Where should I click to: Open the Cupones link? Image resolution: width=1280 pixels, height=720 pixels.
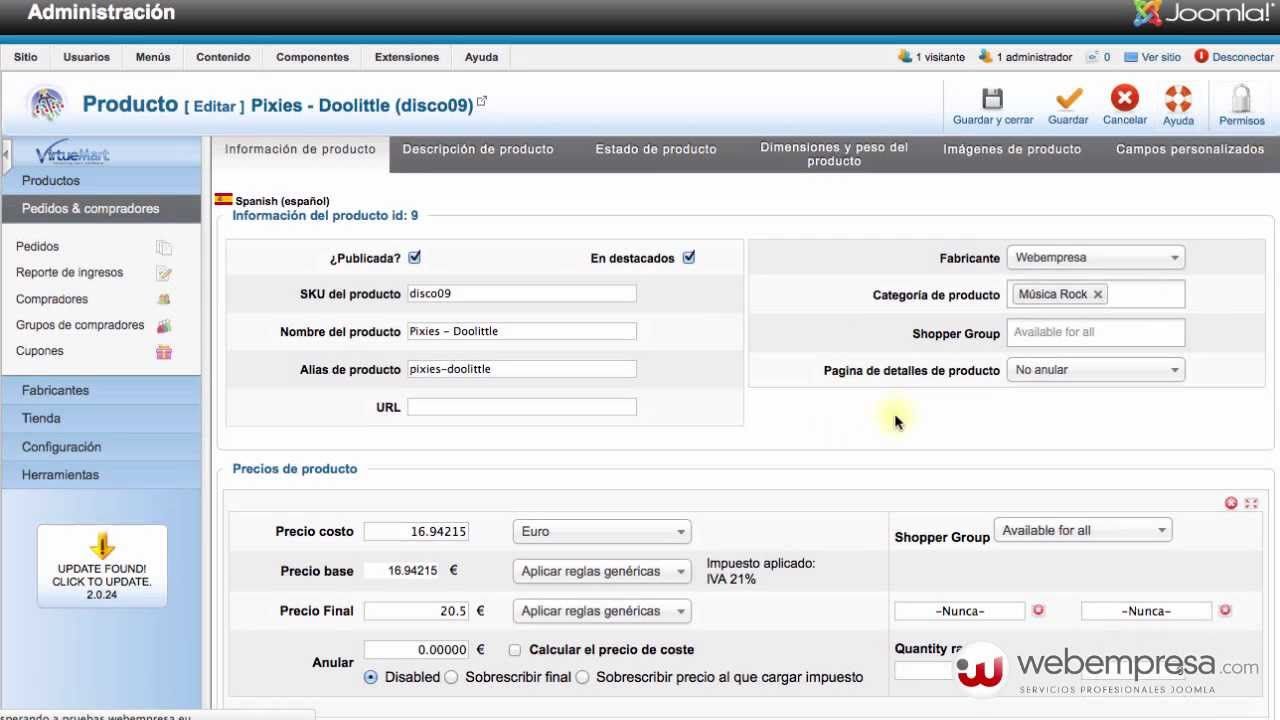click(40, 351)
